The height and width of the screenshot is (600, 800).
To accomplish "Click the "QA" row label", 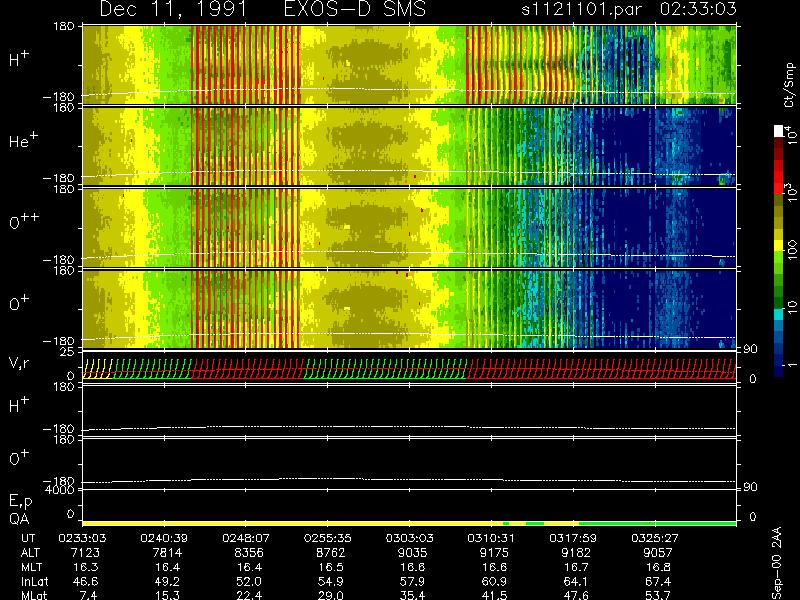I will [x=19, y=519].
